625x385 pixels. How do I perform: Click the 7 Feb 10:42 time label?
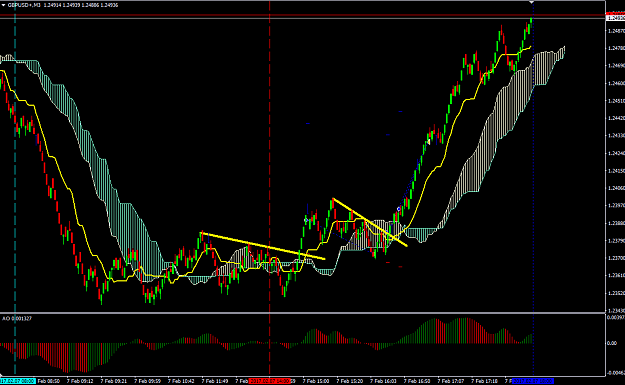pyautogui.click(x=181, y=381)
